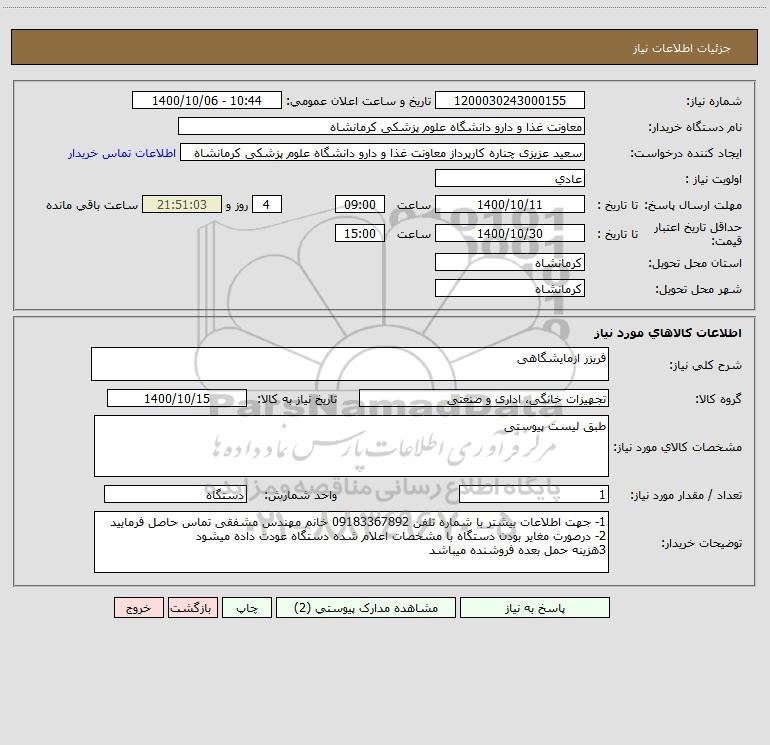Click the توضیحات خریدار text area
The height and width of the screenshot is (745, 770).
coord(351,542)
